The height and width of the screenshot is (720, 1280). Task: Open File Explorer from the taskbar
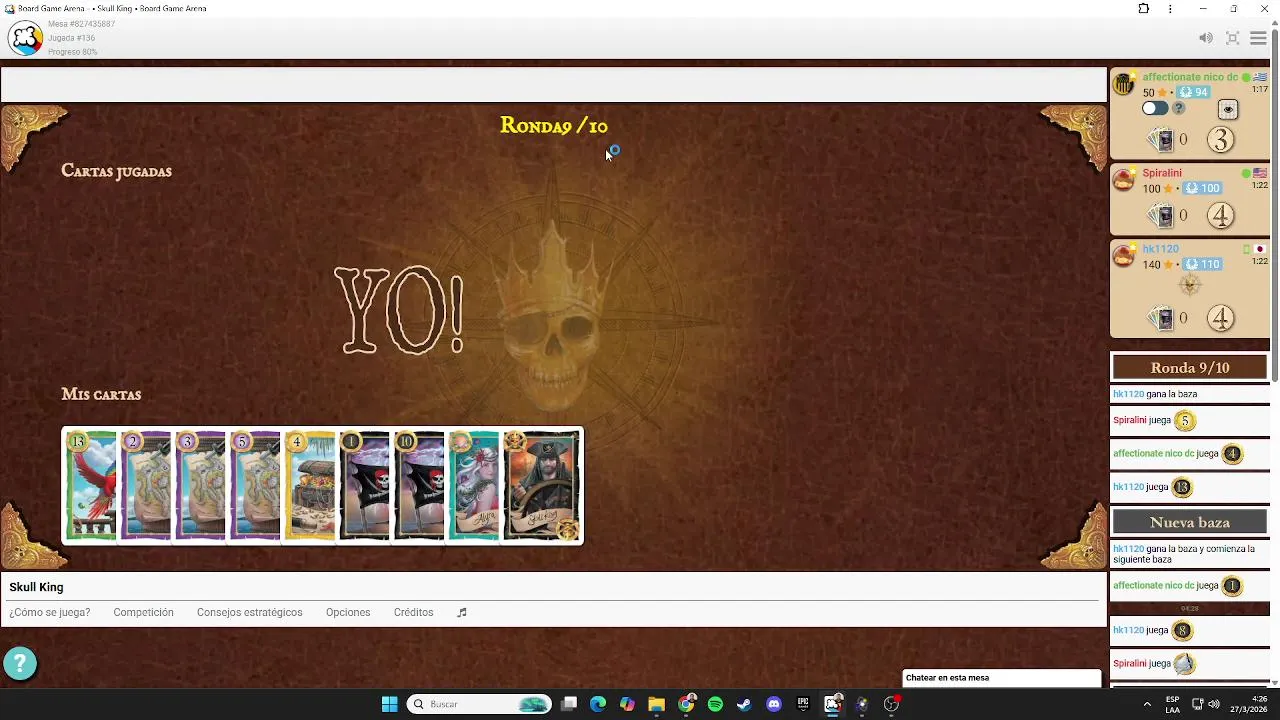coord(656,704)
